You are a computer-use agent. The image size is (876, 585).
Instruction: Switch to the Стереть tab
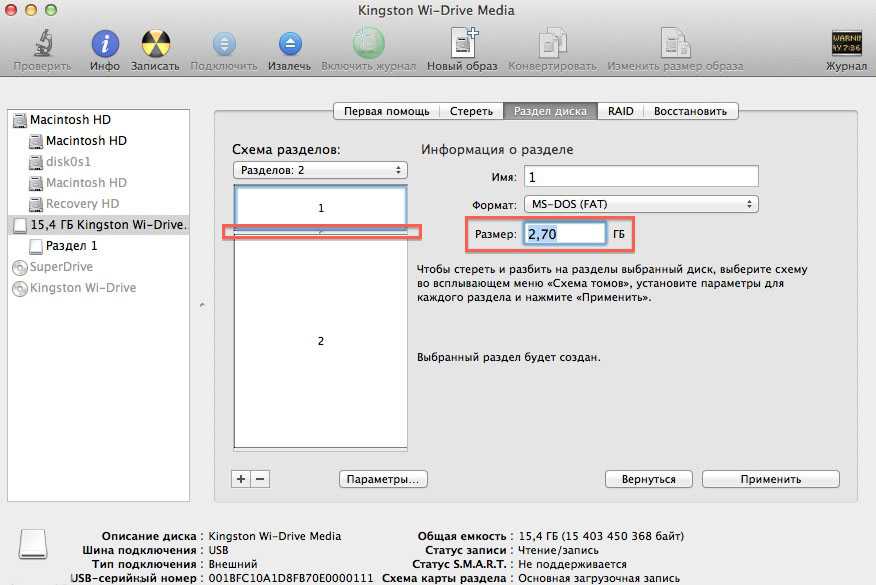(472, 111)
